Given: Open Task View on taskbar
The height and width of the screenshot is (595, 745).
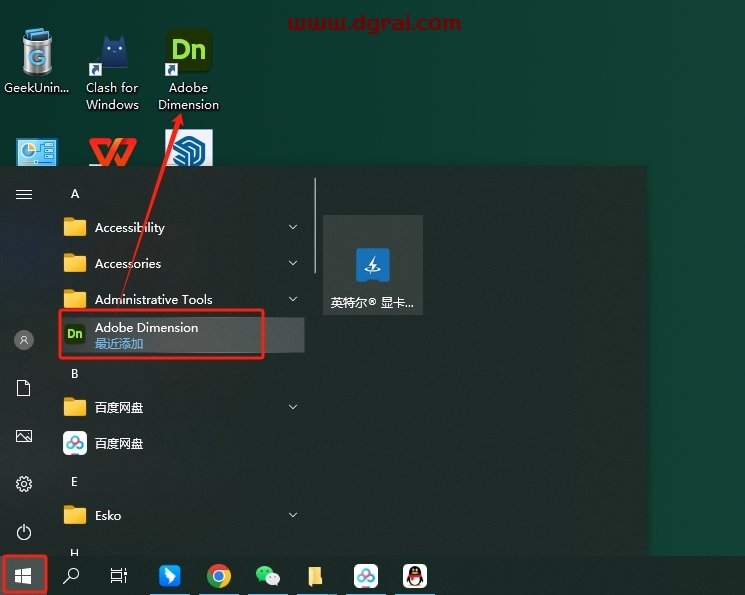Looking at the screenshot, I should pos(119,576).
